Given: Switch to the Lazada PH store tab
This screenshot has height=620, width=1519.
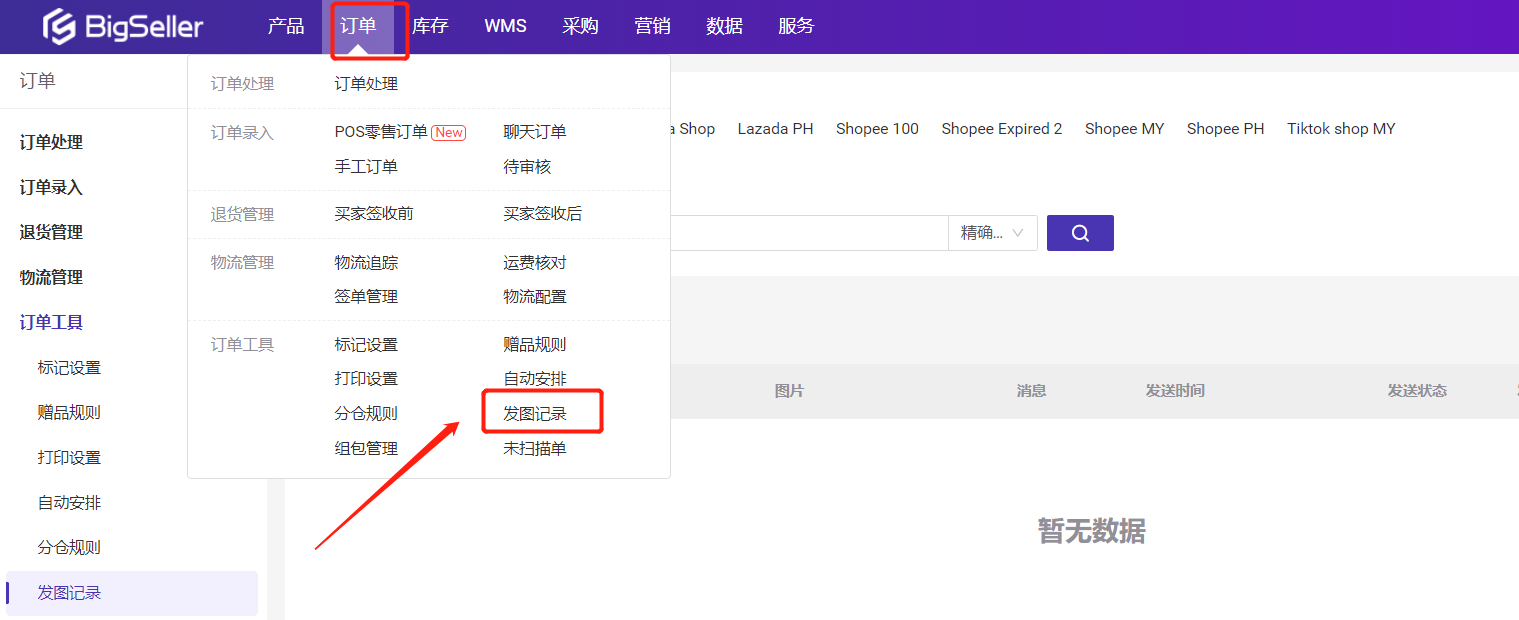Looking at the screenshot, I should (x=775, y=129).
